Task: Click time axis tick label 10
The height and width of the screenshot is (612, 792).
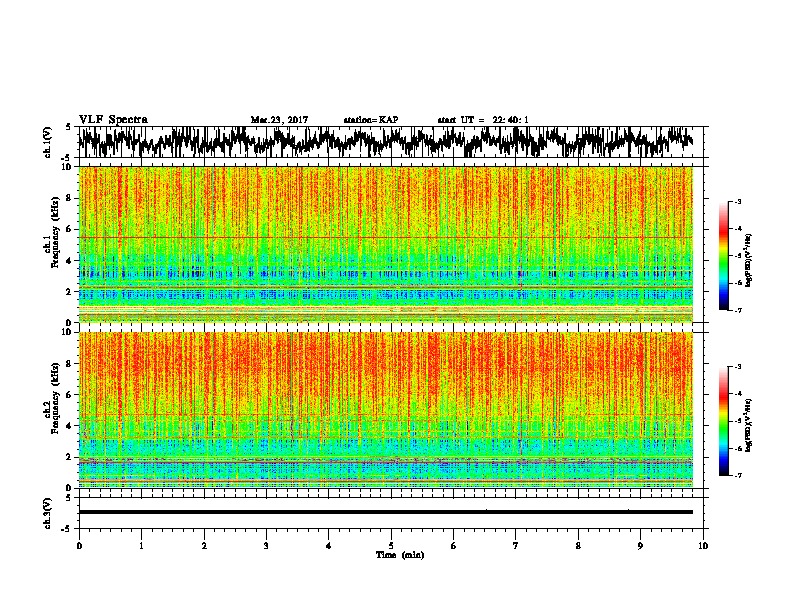Action: (703, 546)
